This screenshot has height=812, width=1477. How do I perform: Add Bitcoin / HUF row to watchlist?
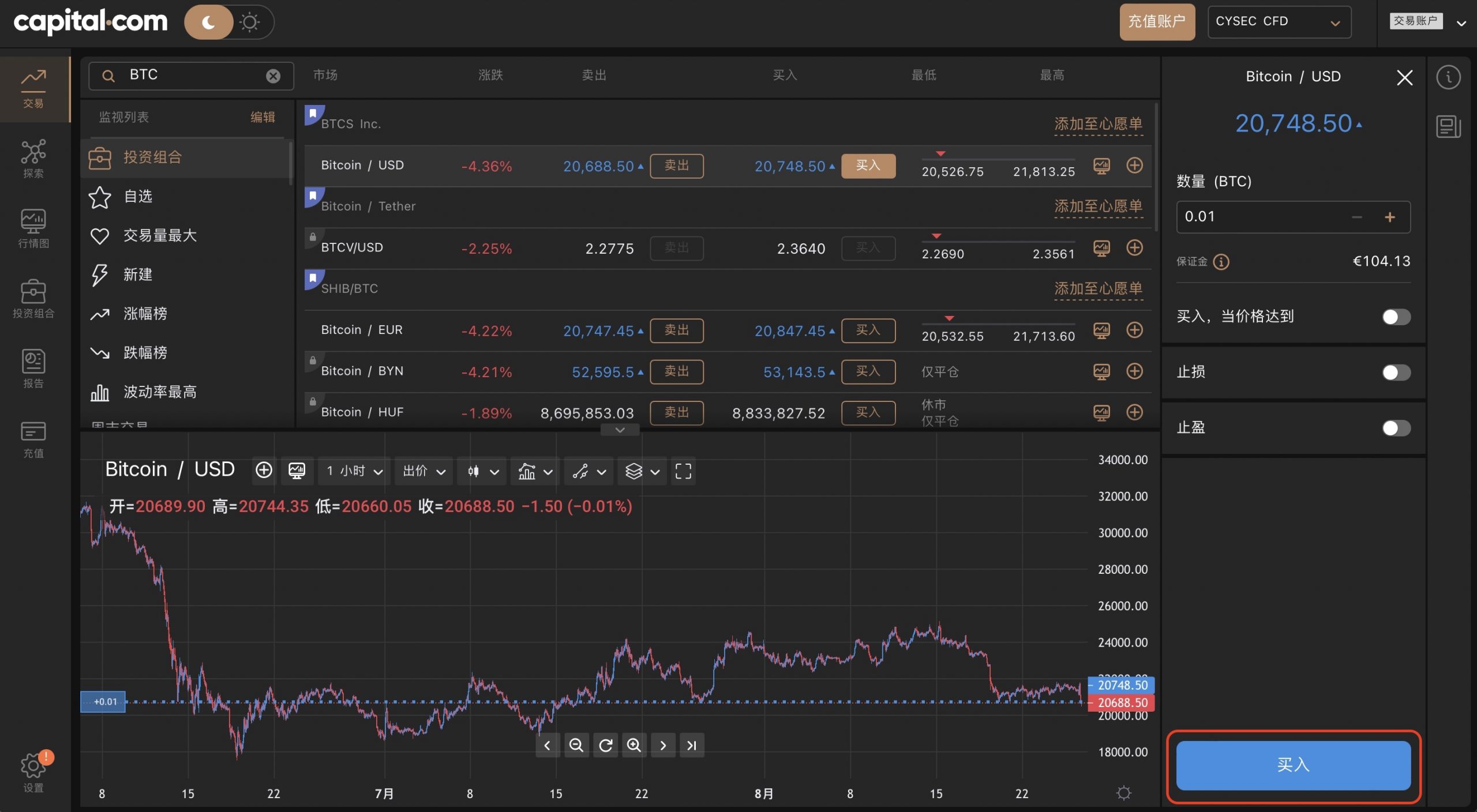(1134, 412)
